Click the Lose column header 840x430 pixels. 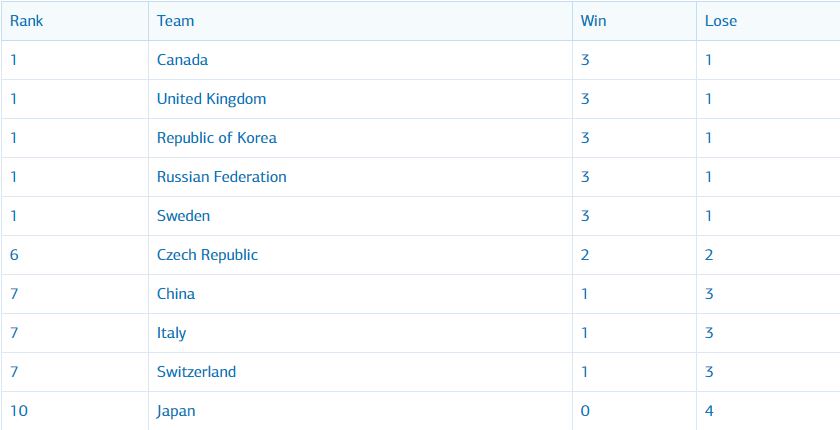720,20
